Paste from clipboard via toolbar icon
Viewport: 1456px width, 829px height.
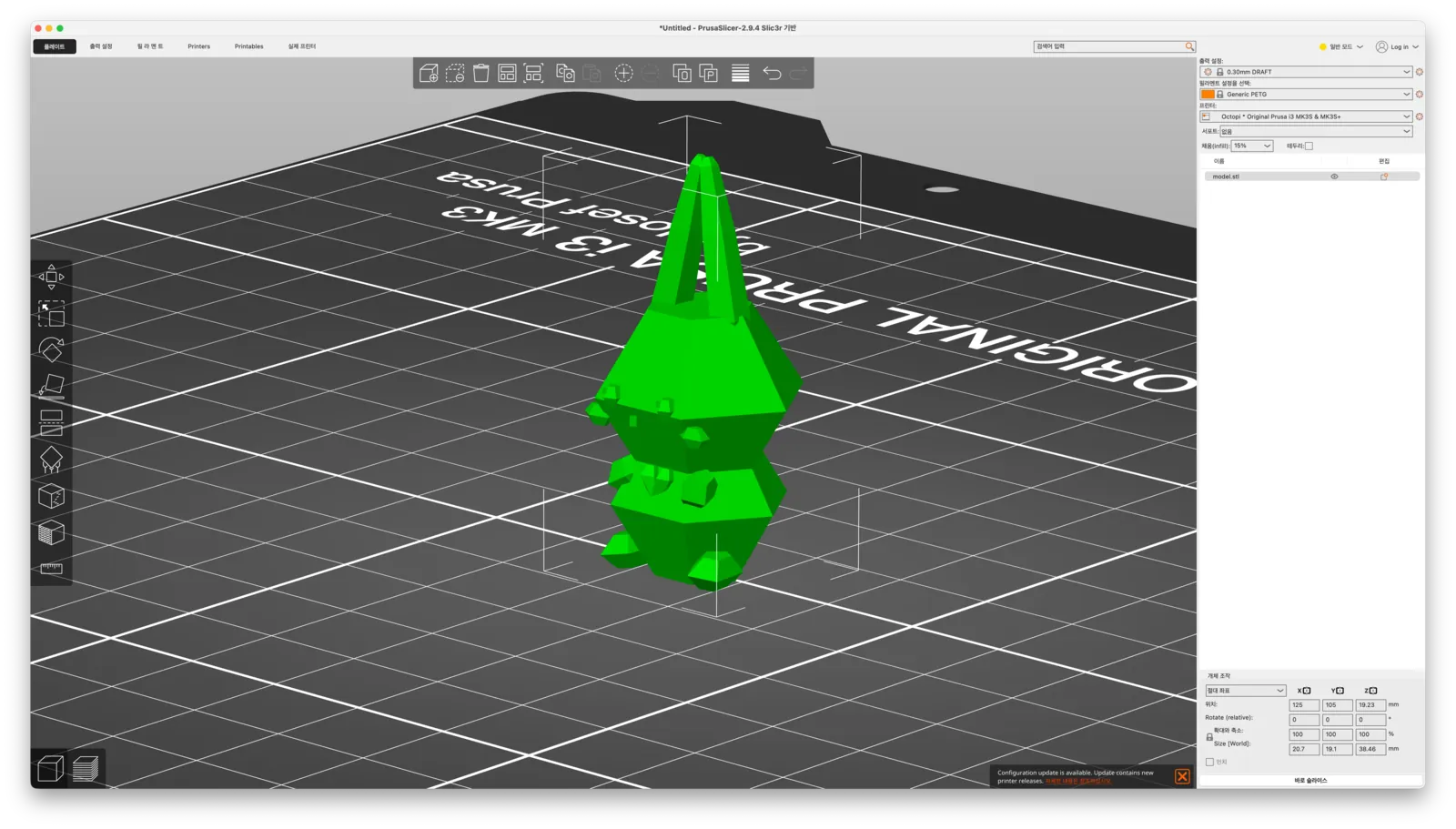pyautogui.click(x=591, y=73)
